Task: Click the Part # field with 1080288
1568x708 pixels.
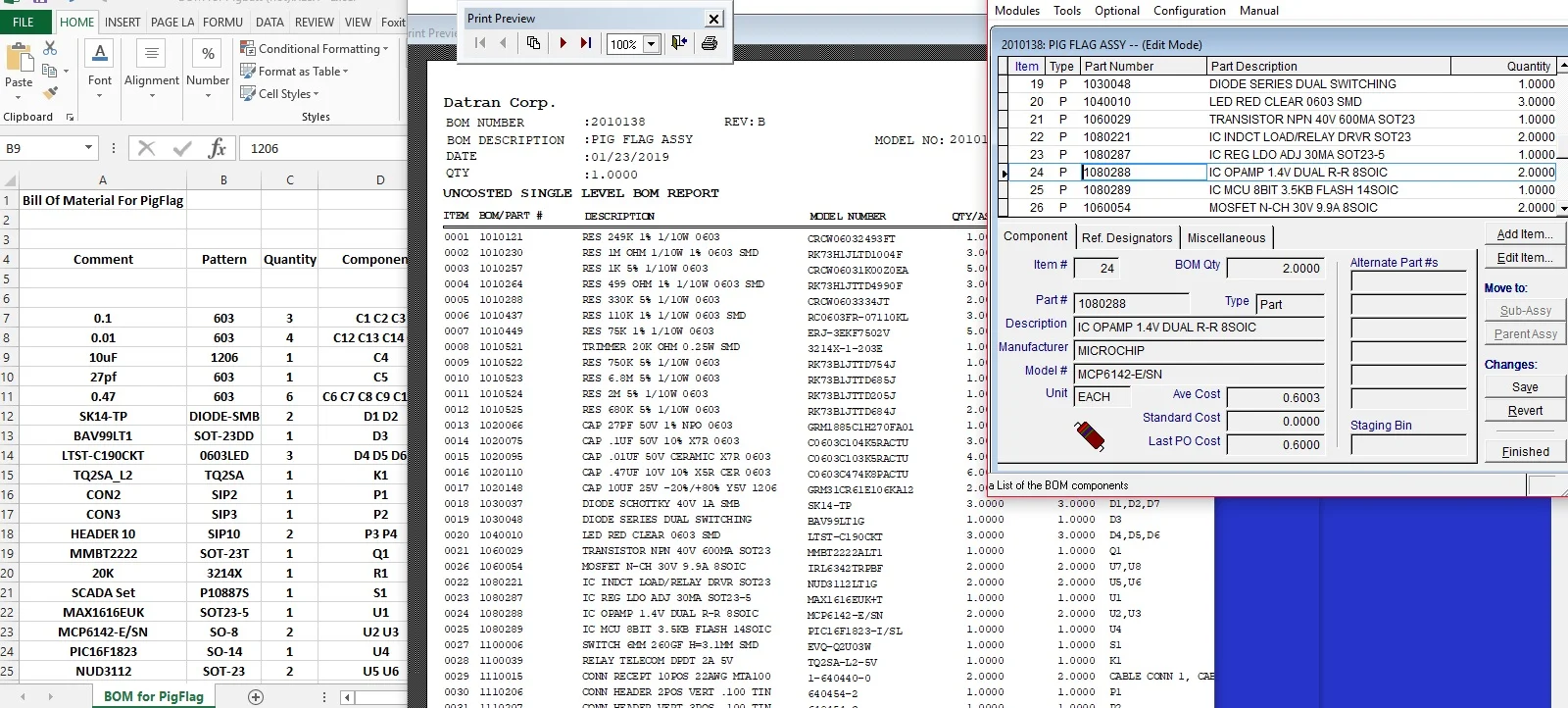Action: [x=1131, y=304]
